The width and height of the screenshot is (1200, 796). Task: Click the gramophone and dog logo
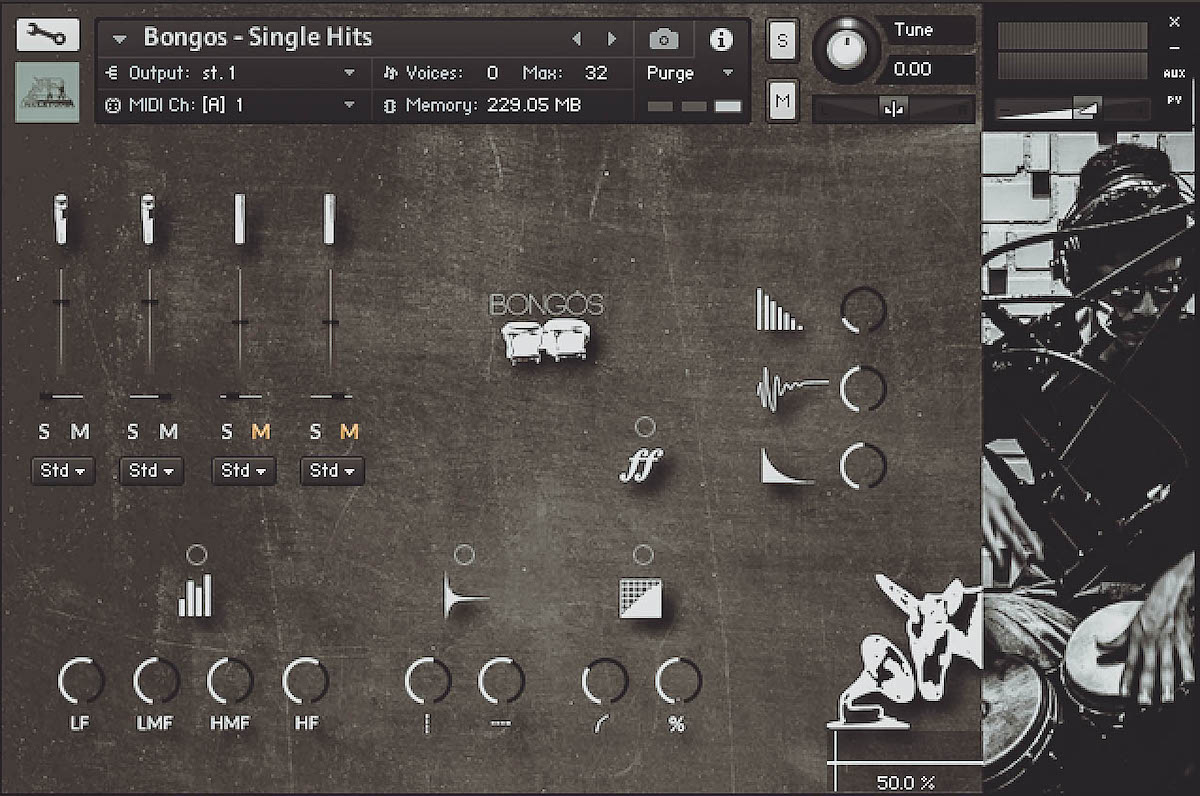point(905,650)
